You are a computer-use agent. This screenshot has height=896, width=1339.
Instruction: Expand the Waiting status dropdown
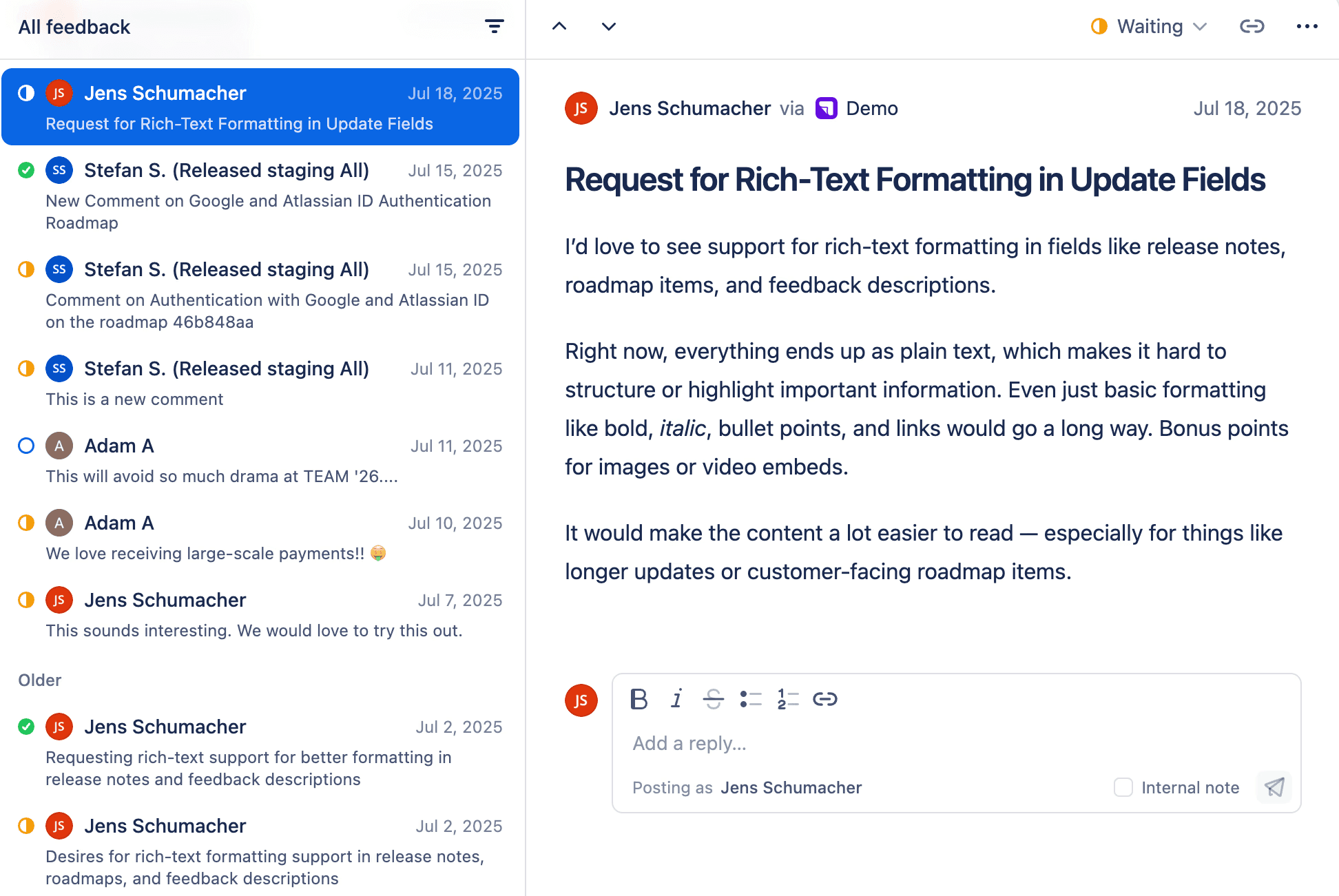[x=1150, y=27]
